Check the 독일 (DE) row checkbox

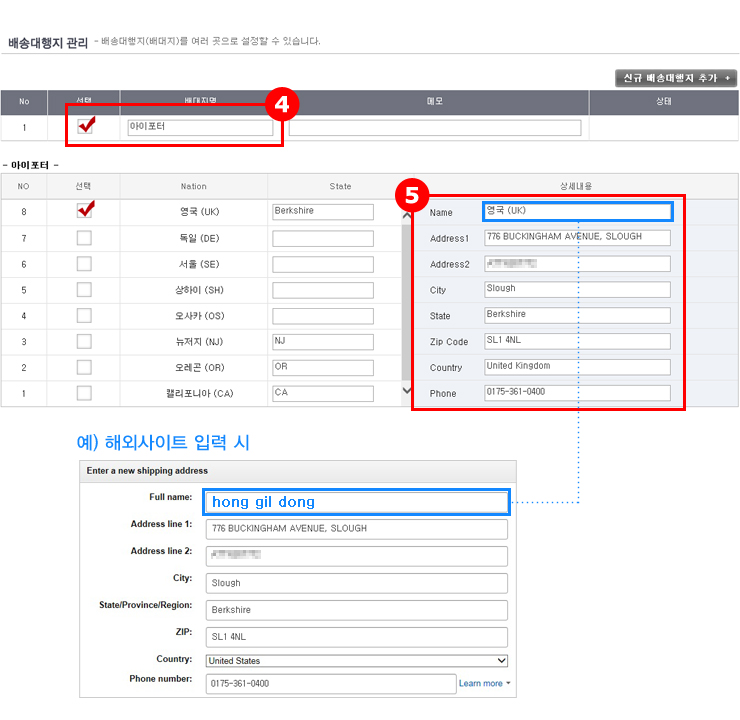(x=84, y=238)
